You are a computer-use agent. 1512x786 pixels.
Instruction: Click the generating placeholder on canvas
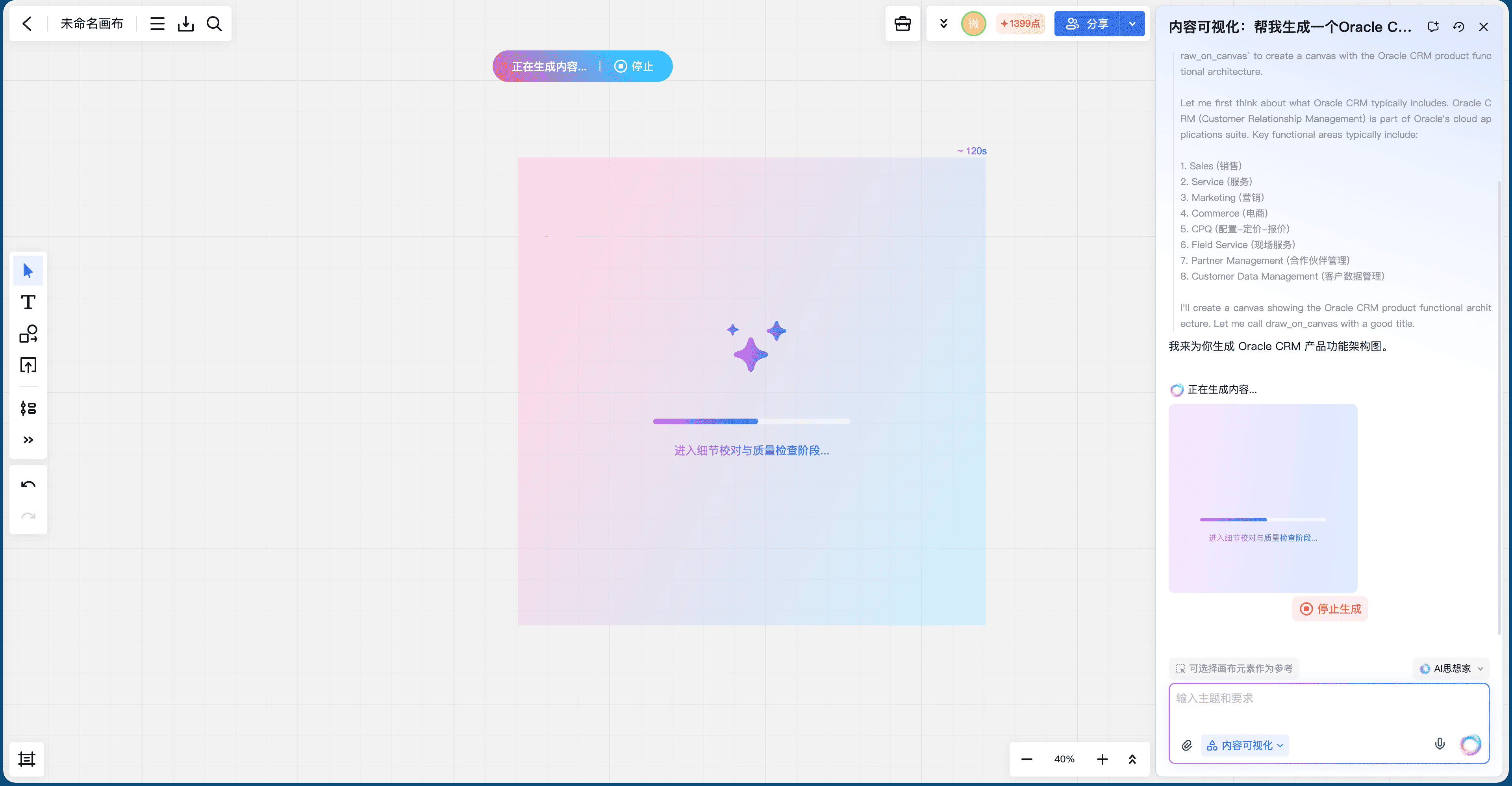point(752,391)
